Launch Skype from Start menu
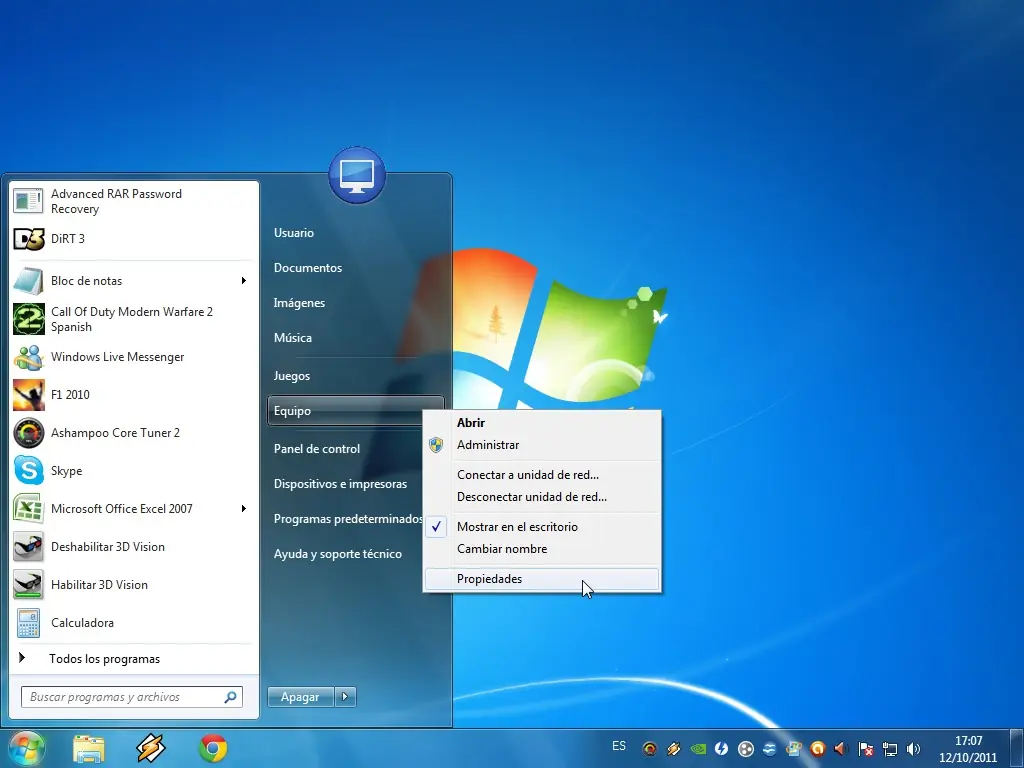The image size is (1024, 768). (x=134, y=471)
